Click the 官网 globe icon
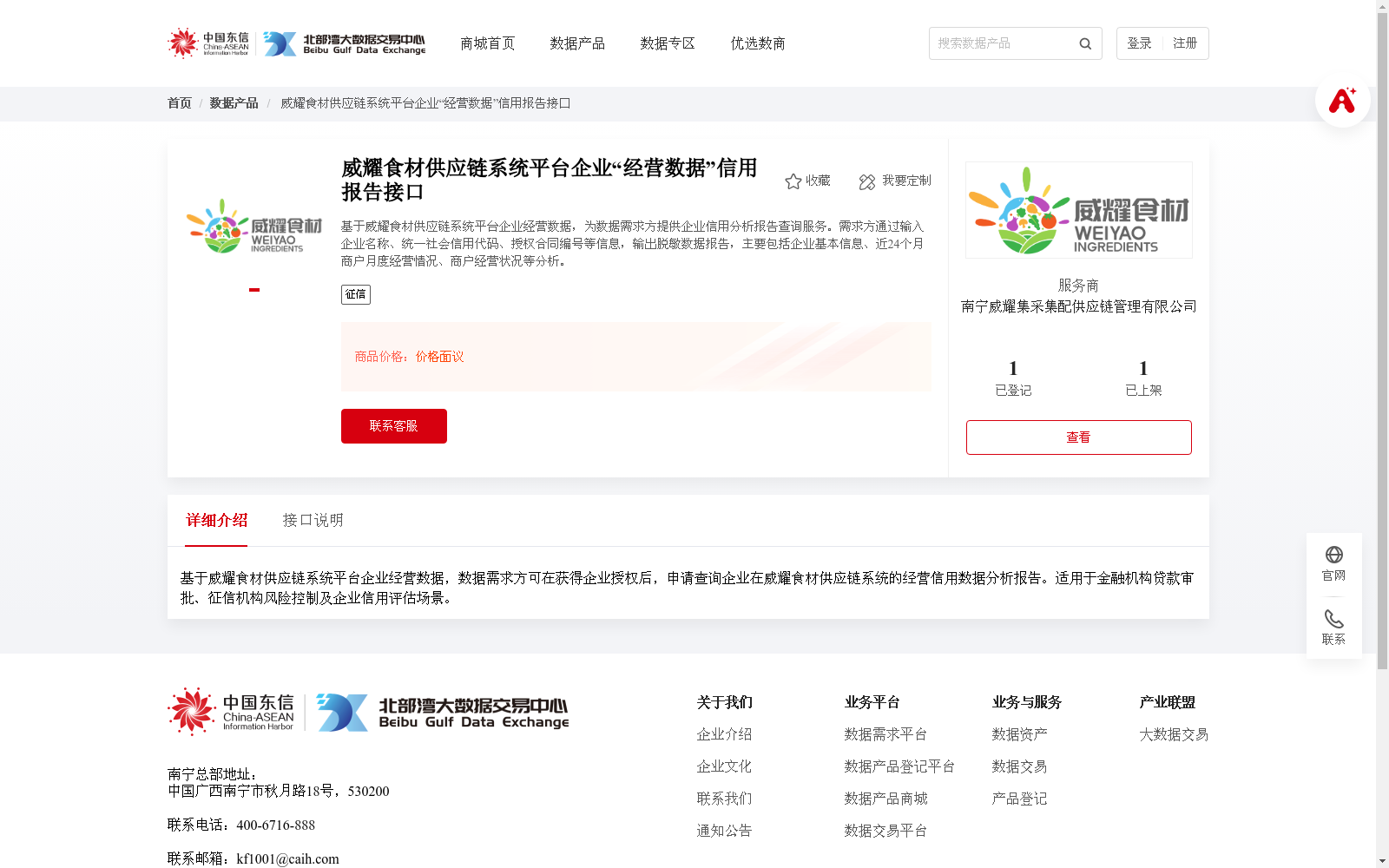The image size is (1389, 868). [x=1334, y=555]
